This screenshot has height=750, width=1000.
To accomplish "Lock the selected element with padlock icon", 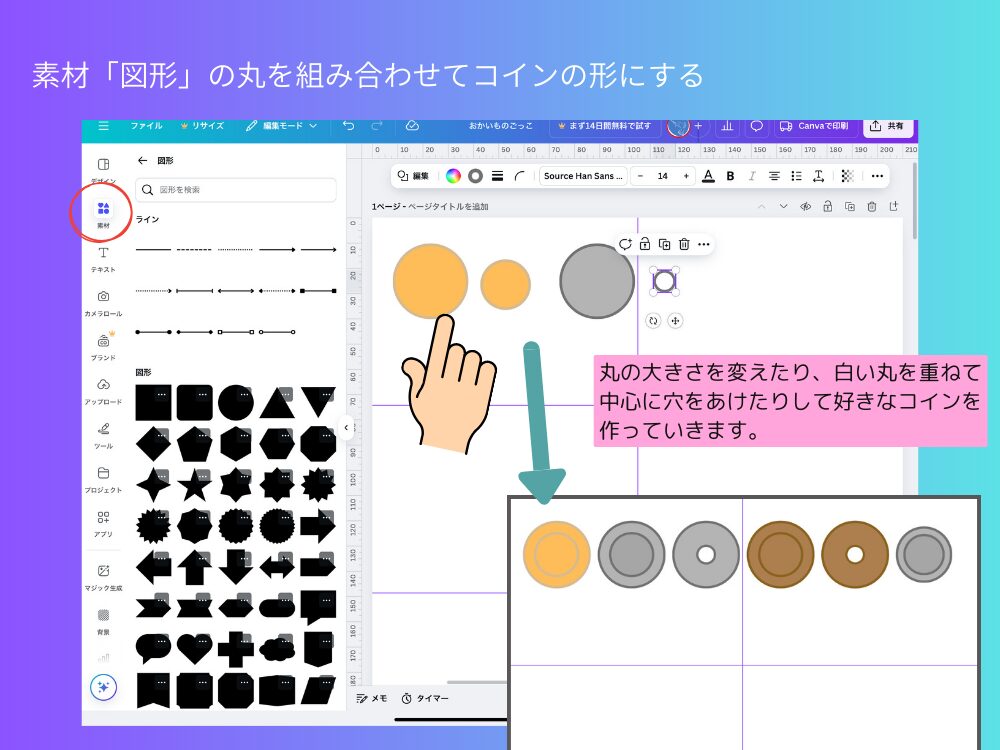I will (x=645, y=244).
